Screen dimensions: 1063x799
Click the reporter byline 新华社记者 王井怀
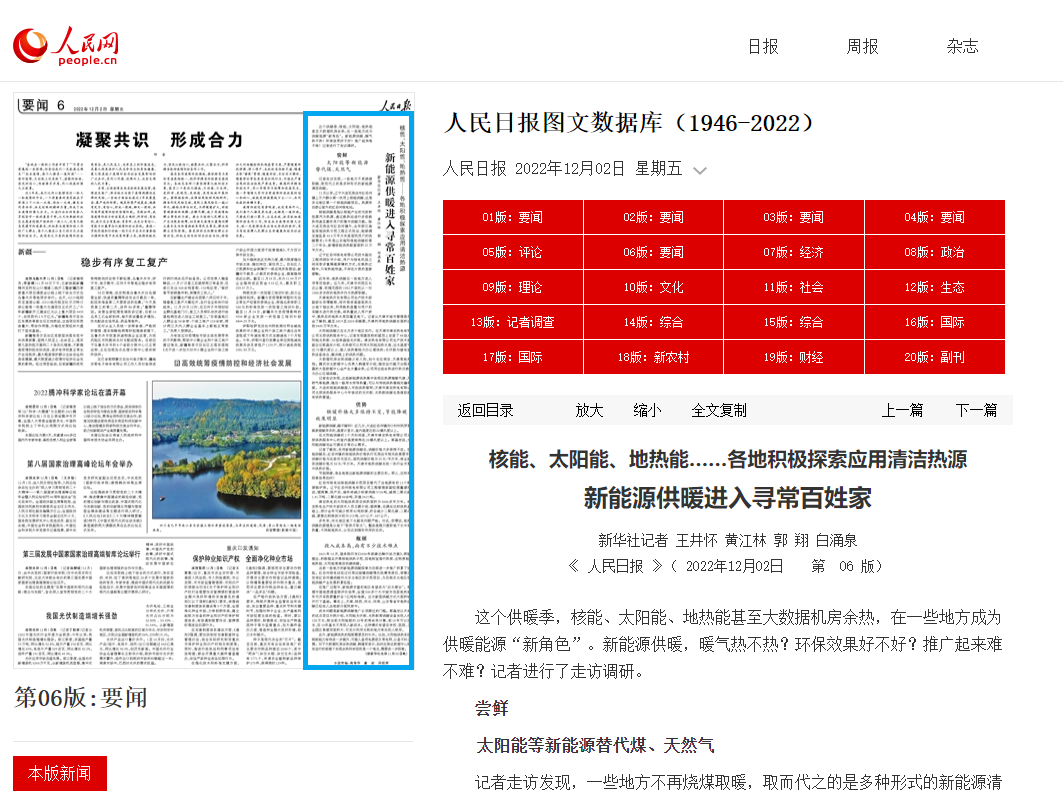point(658,540)
